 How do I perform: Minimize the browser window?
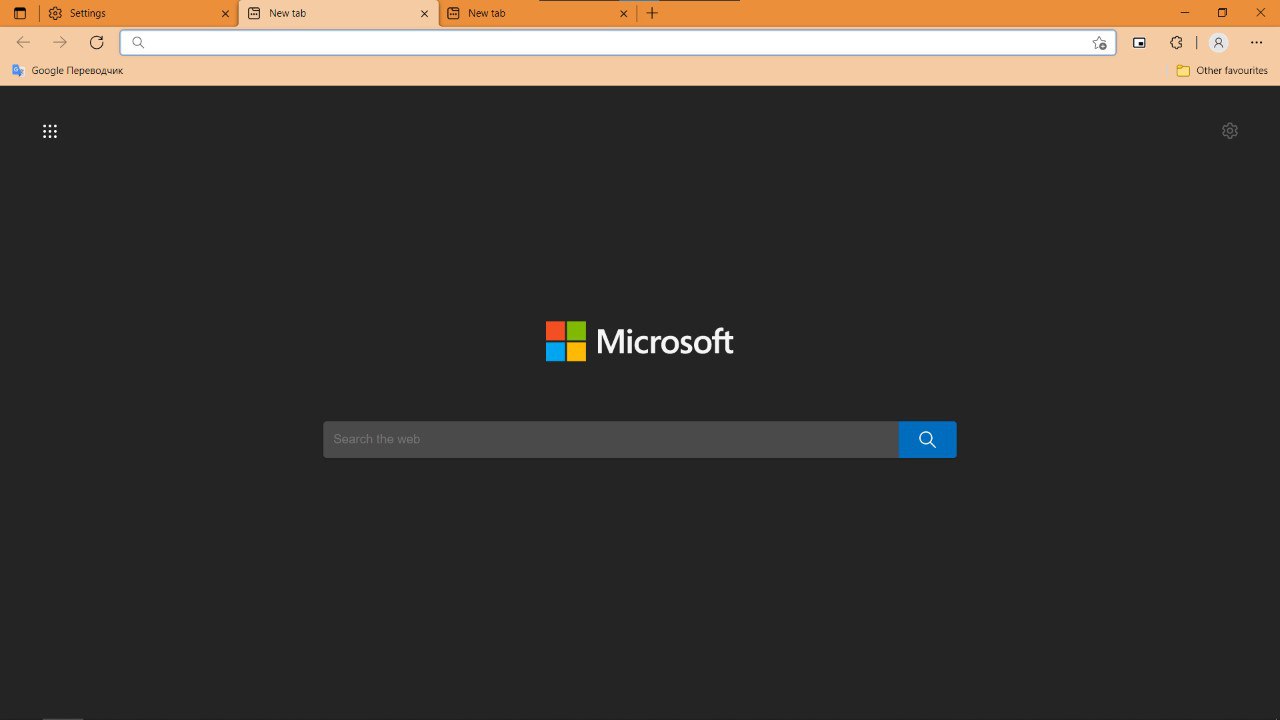pyautogui.click(x=1185, y=13)
